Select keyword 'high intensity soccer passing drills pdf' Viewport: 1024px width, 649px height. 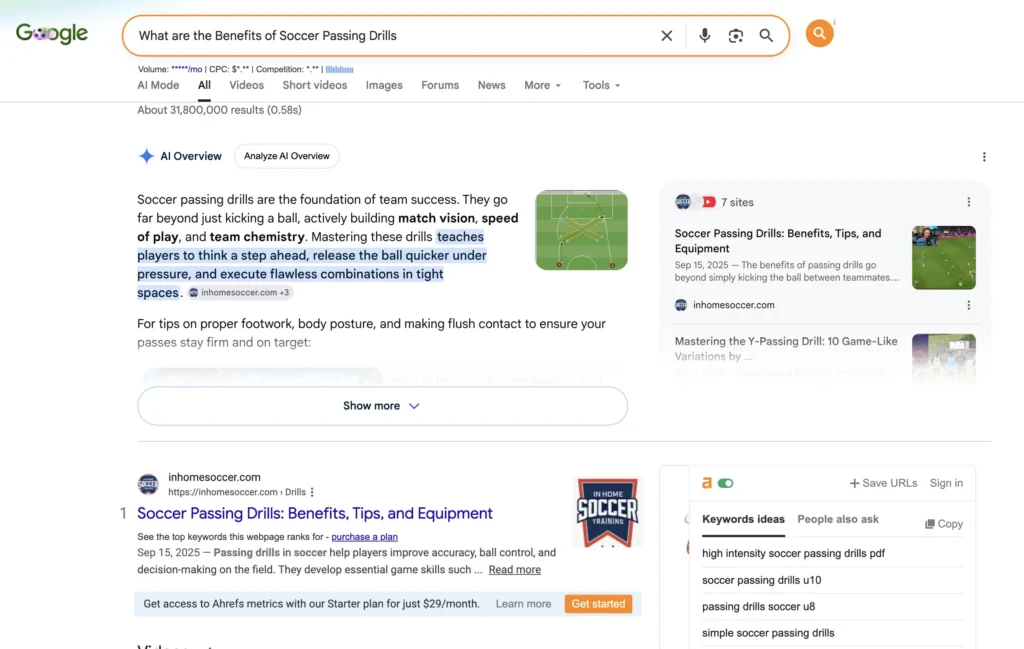click(x=793, y=554)
